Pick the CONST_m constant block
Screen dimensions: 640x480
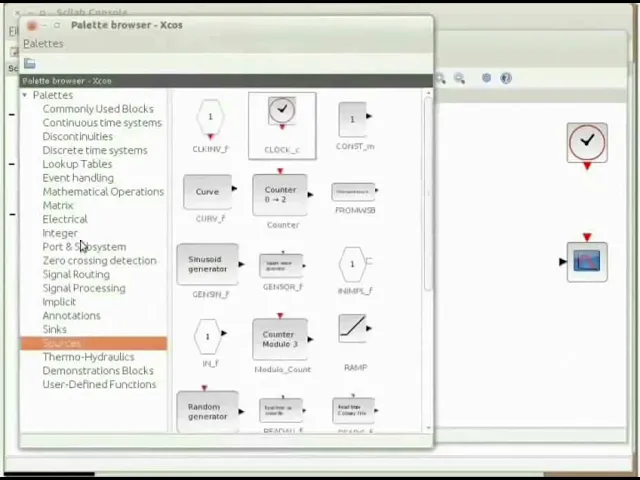(x=355, y=120)
